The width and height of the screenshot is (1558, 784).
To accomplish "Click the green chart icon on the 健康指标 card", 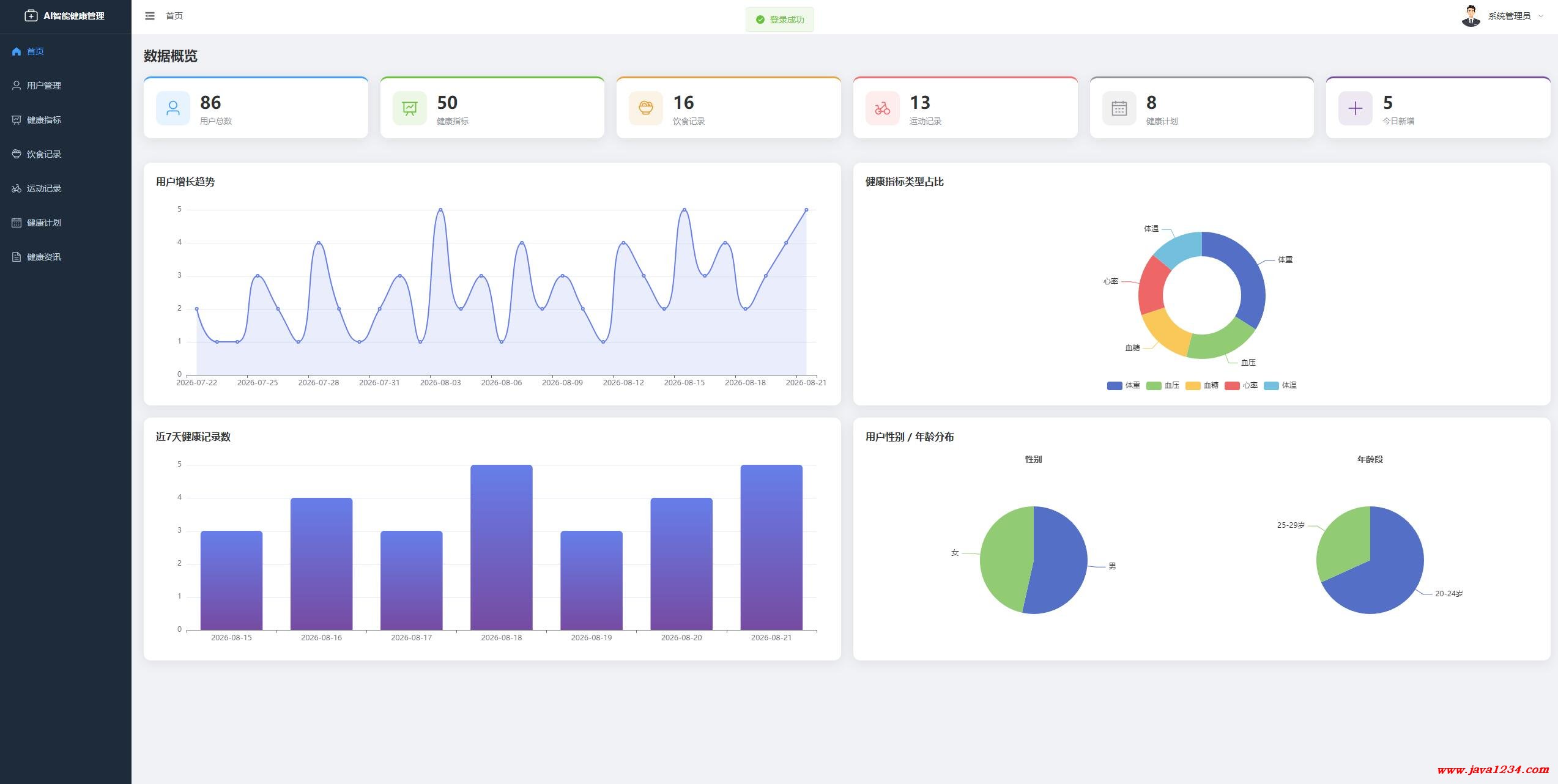I will point(409,108).
